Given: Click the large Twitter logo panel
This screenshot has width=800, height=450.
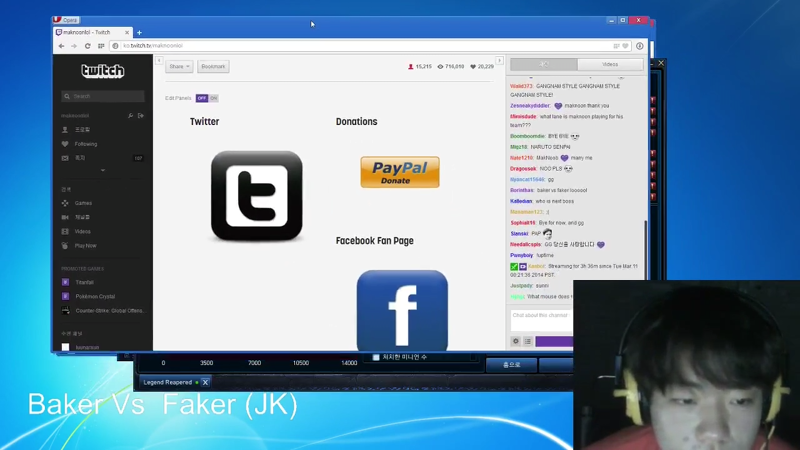Looking at the screenshot, I should pyautogui.click(x=257, y=195).
